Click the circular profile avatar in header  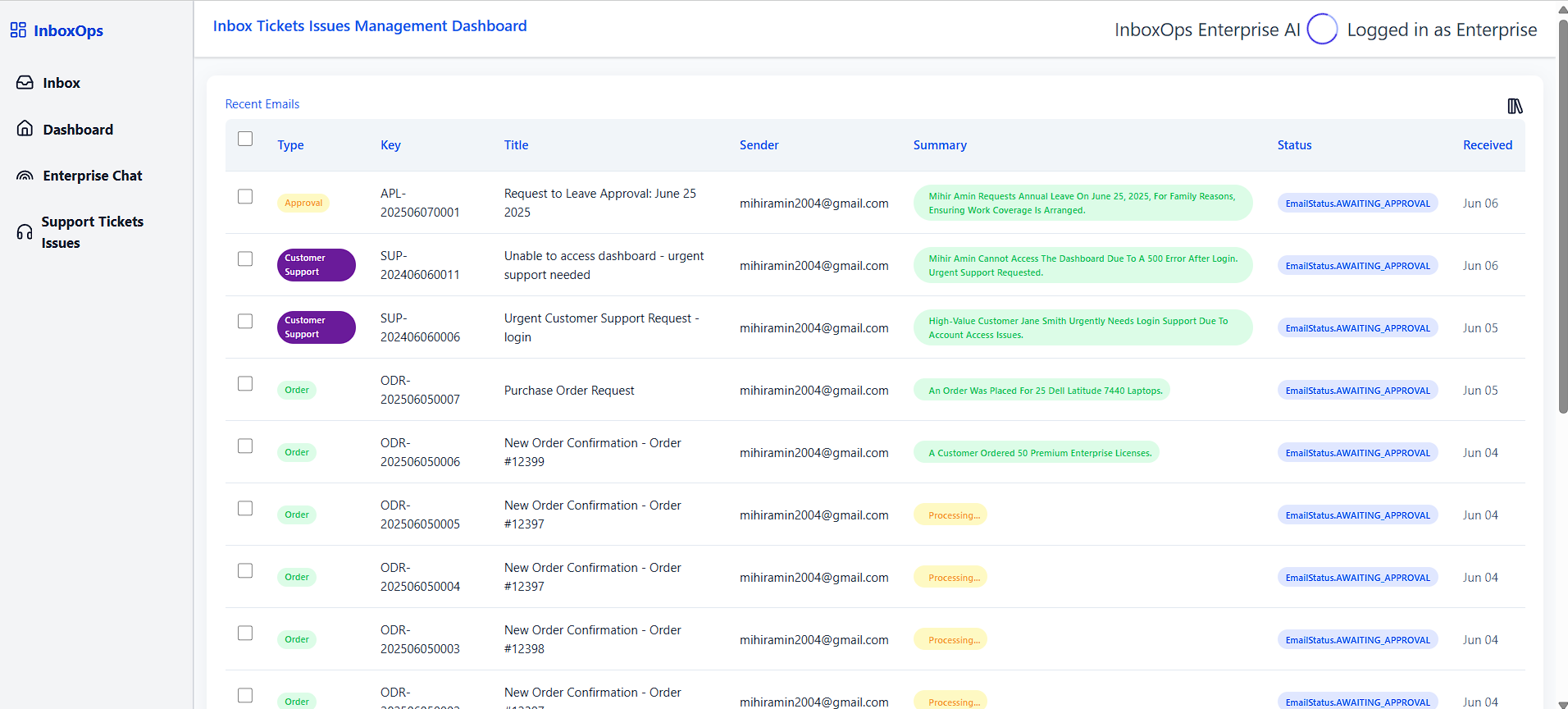point(1322,30)
